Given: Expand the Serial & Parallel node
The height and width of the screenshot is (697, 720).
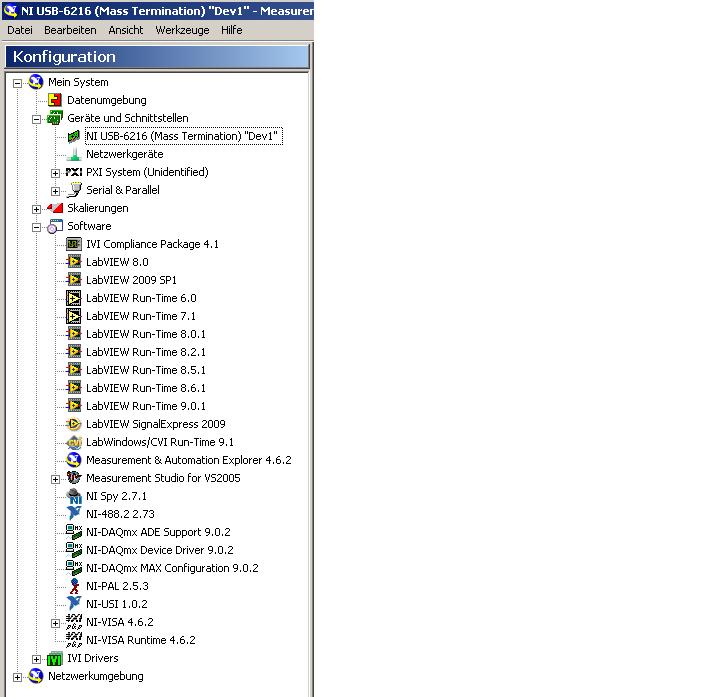Looking at the screenshot, I should click(55, 191).
